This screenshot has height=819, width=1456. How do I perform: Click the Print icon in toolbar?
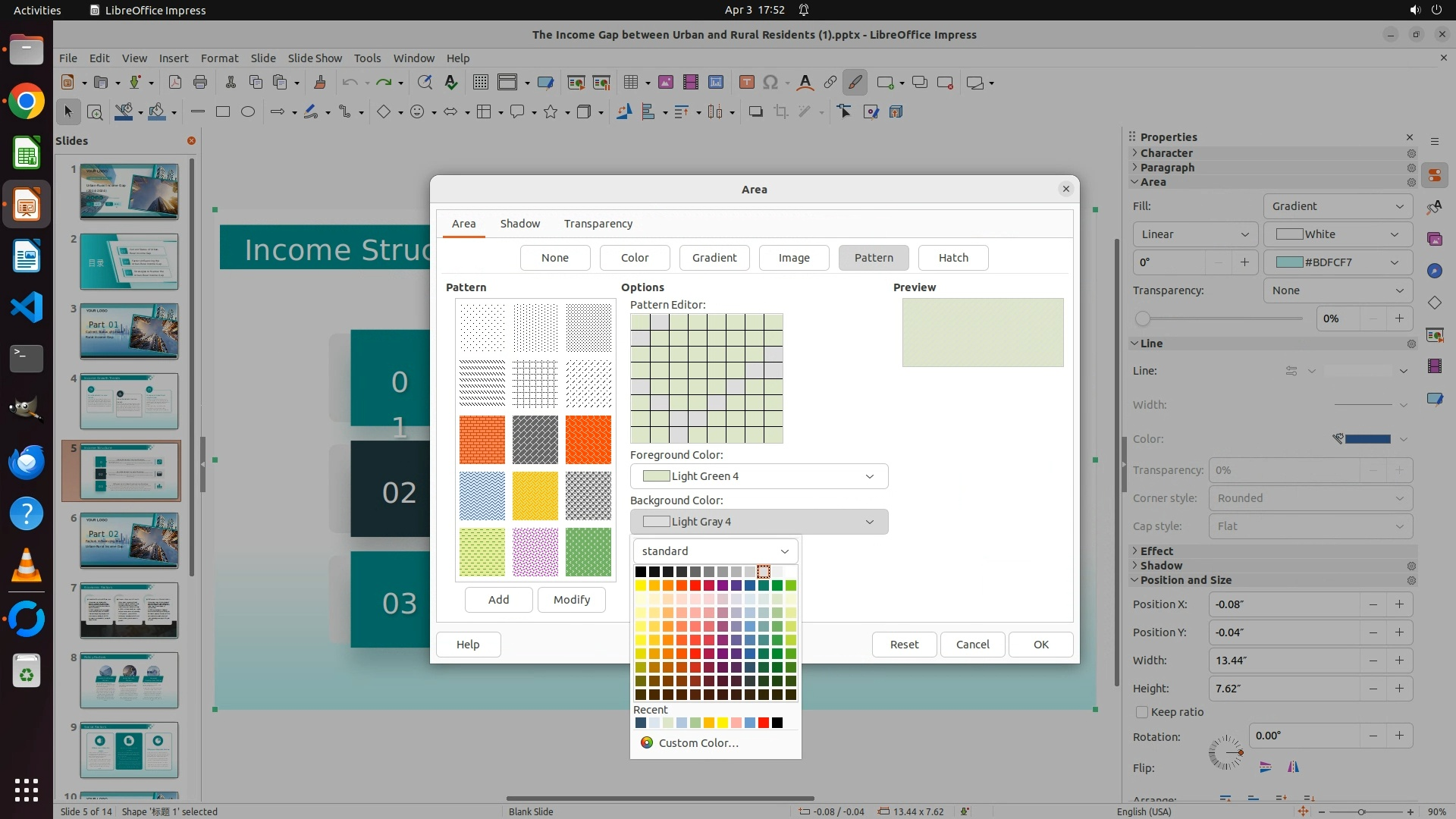tap(200, 83)
